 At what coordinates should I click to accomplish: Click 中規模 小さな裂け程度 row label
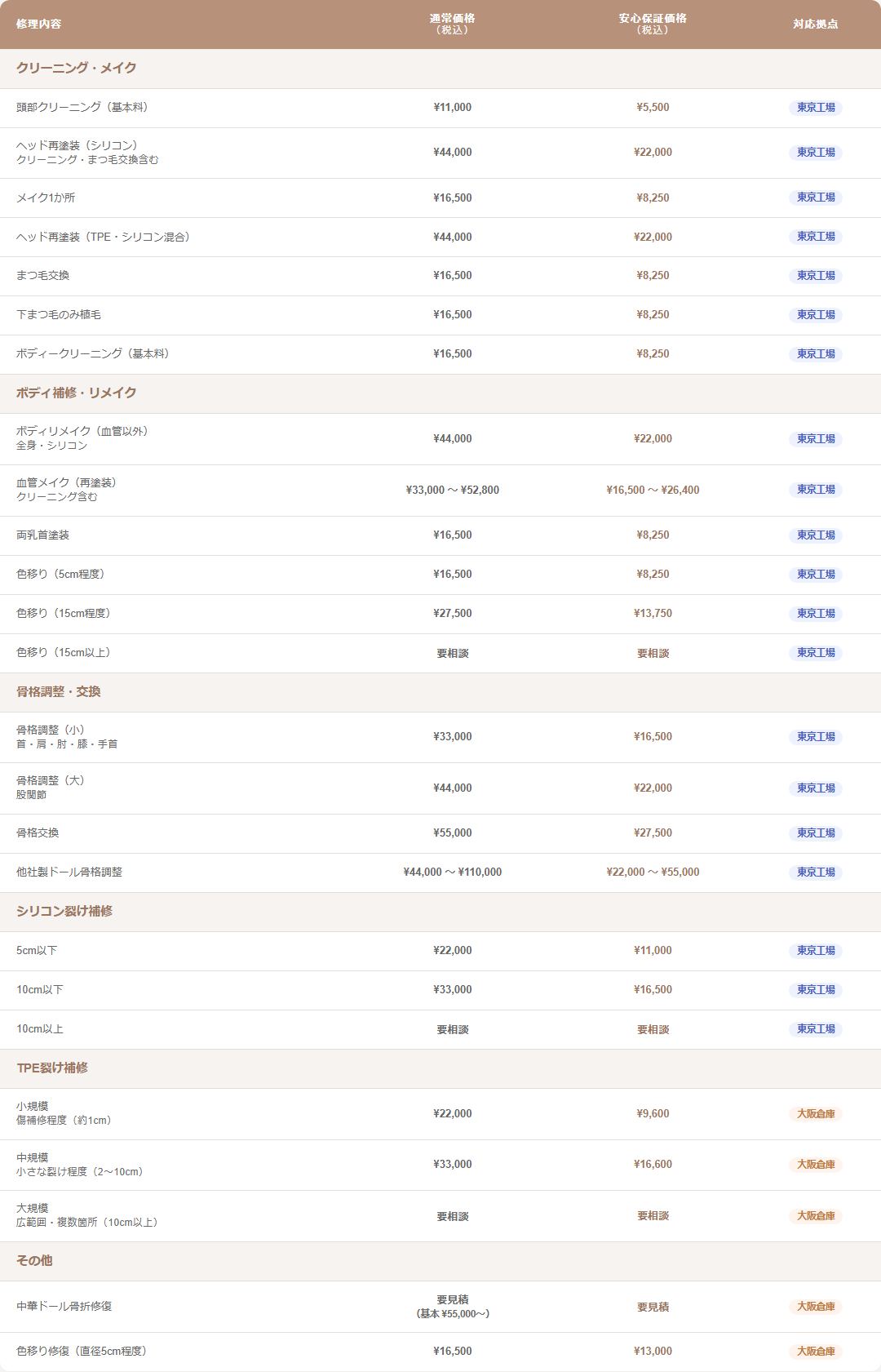tap(79, 1165)
